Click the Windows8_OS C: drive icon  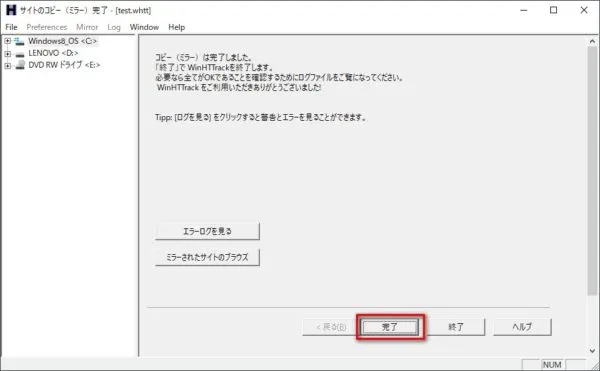(19, 41)
